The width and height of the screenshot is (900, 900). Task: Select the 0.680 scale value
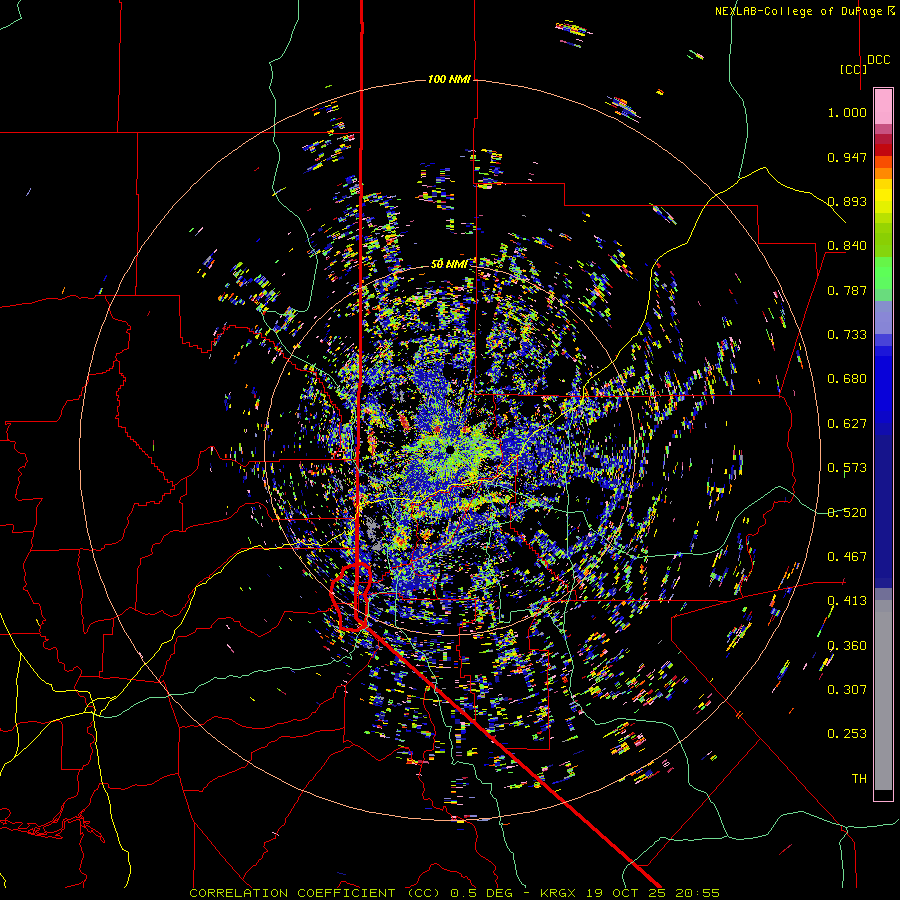[x=847, y=379]
